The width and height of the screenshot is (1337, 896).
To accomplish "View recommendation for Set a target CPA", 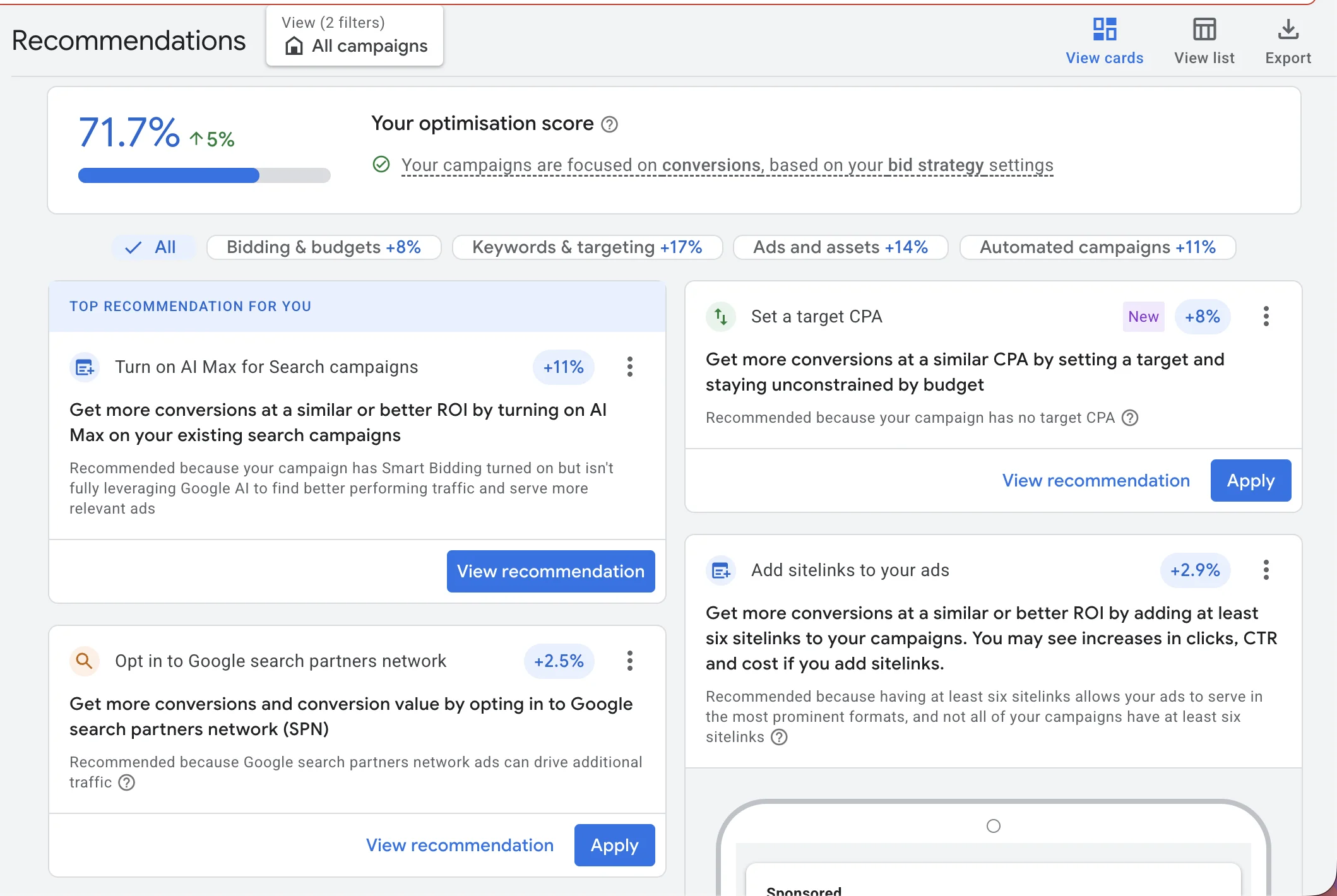I will 1096,480.
